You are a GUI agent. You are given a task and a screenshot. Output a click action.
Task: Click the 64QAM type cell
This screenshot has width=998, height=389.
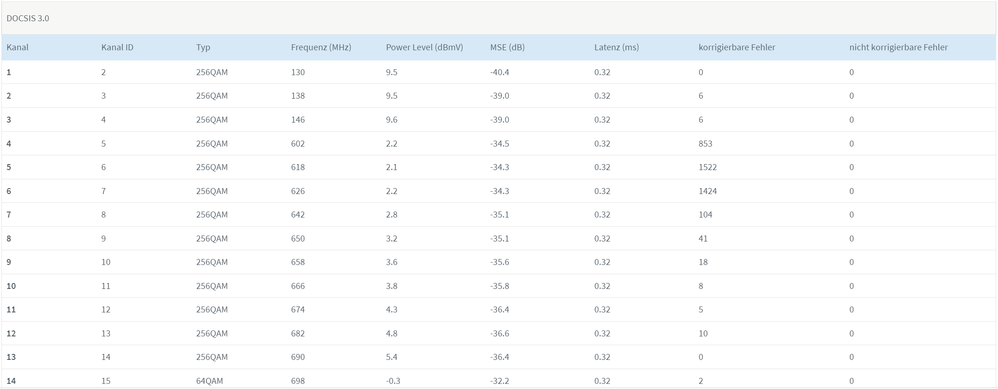pos(209,381)
